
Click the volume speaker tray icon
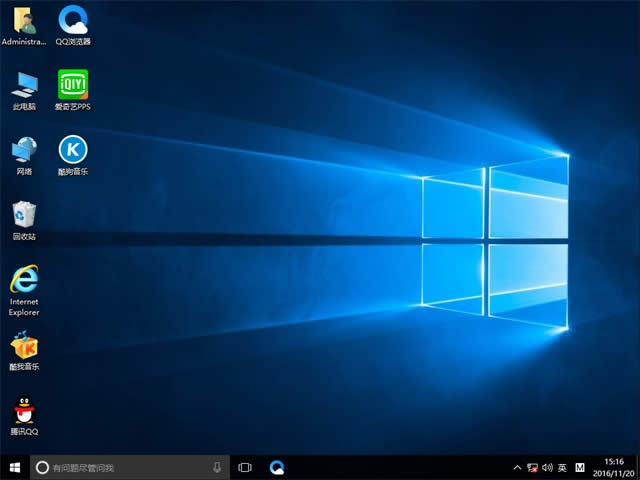[547, 467]
